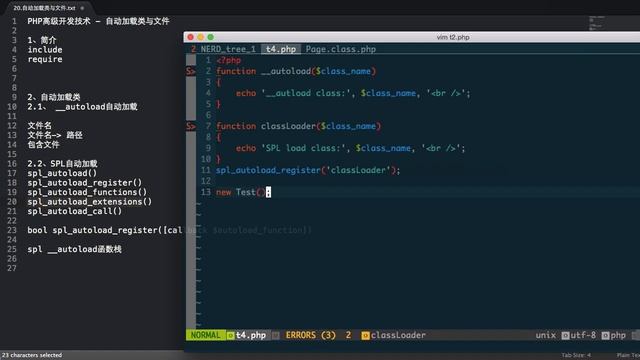
Task: Switch to the NERD_tree_1 vim tab
Action: coord(228,49)
